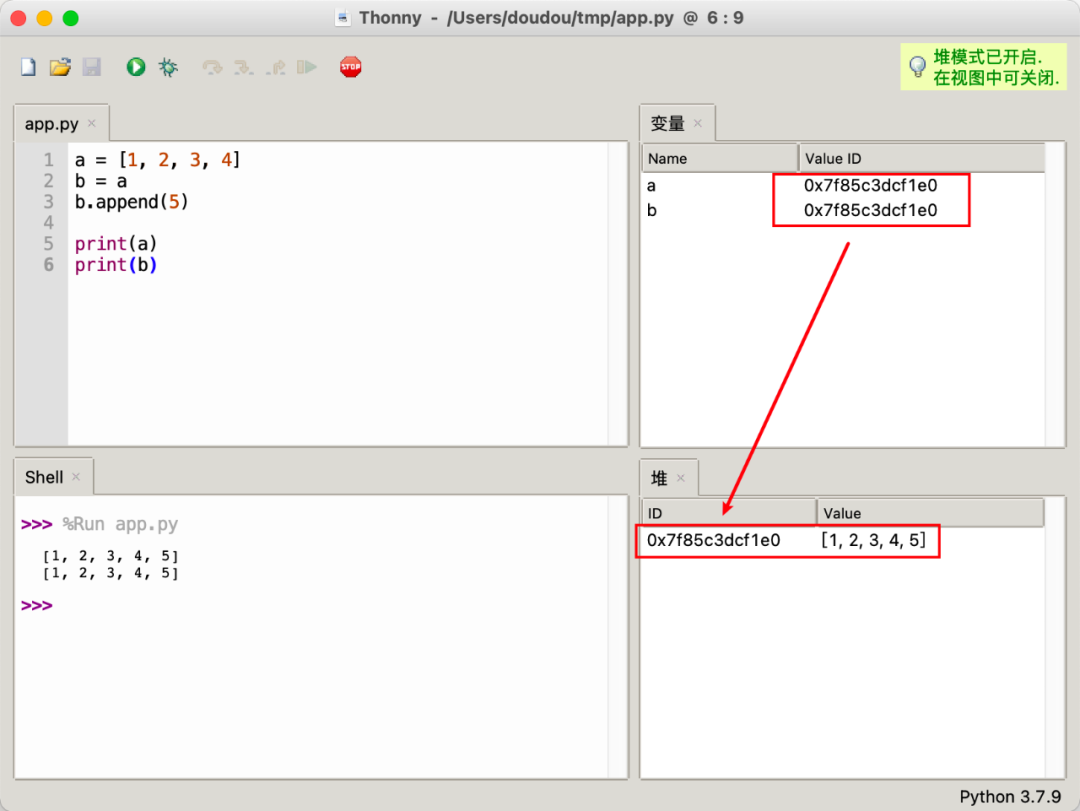
Task: Start the debugger with the bug icon
Action: coord(167,66)
